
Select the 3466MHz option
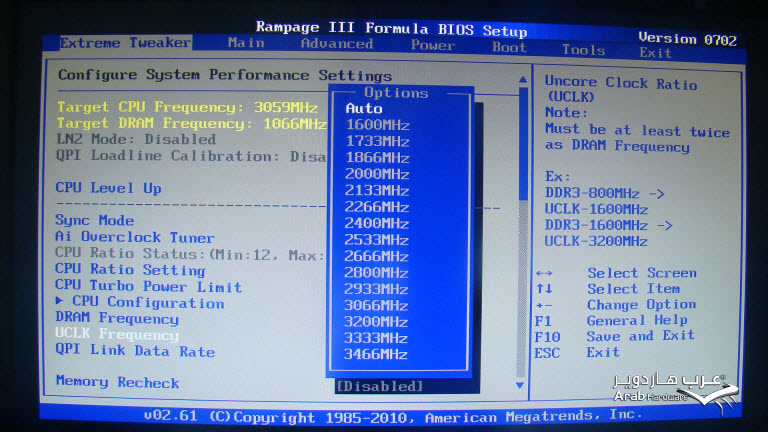pos(376,354)
